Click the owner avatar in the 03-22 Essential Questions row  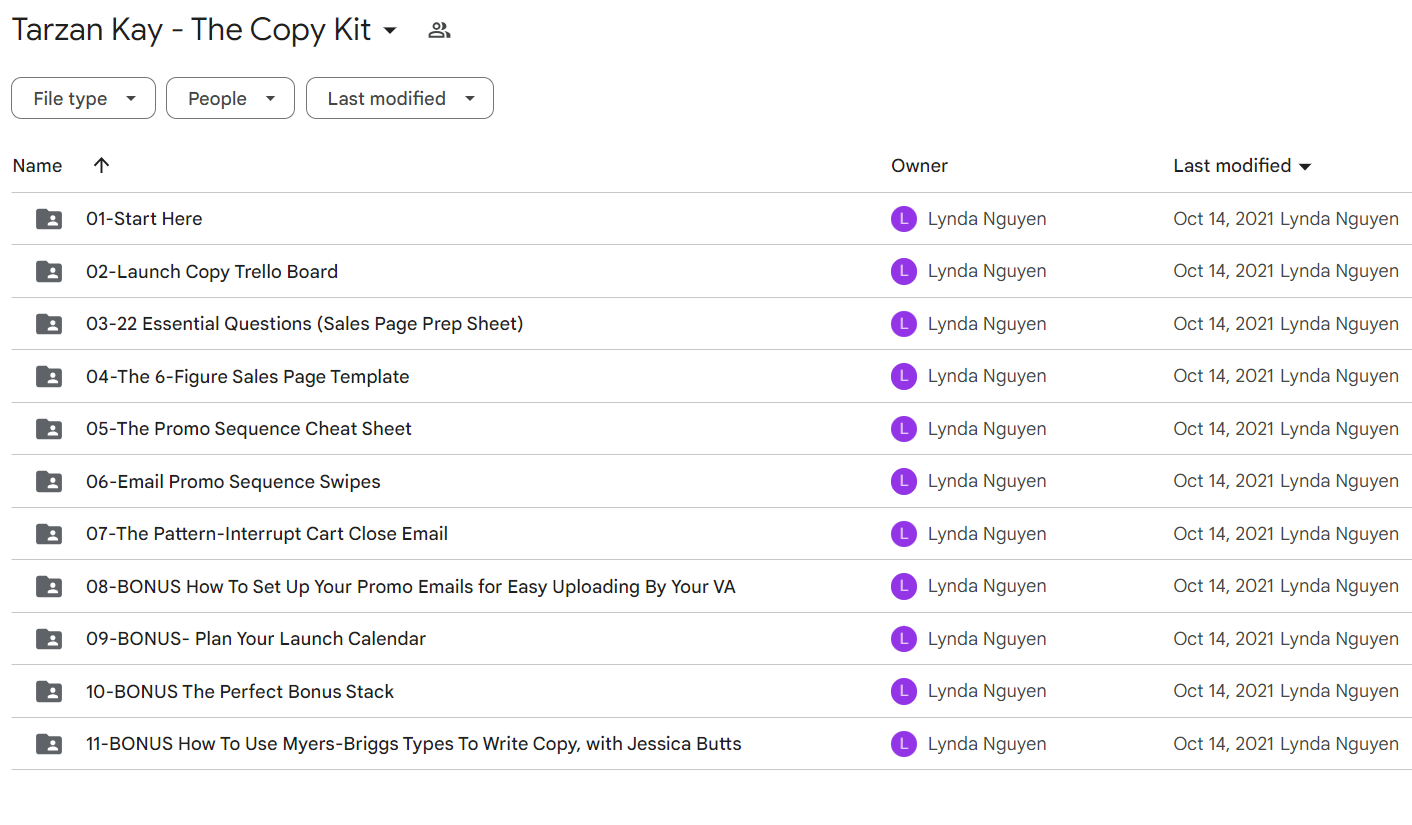tap(904, 324)
